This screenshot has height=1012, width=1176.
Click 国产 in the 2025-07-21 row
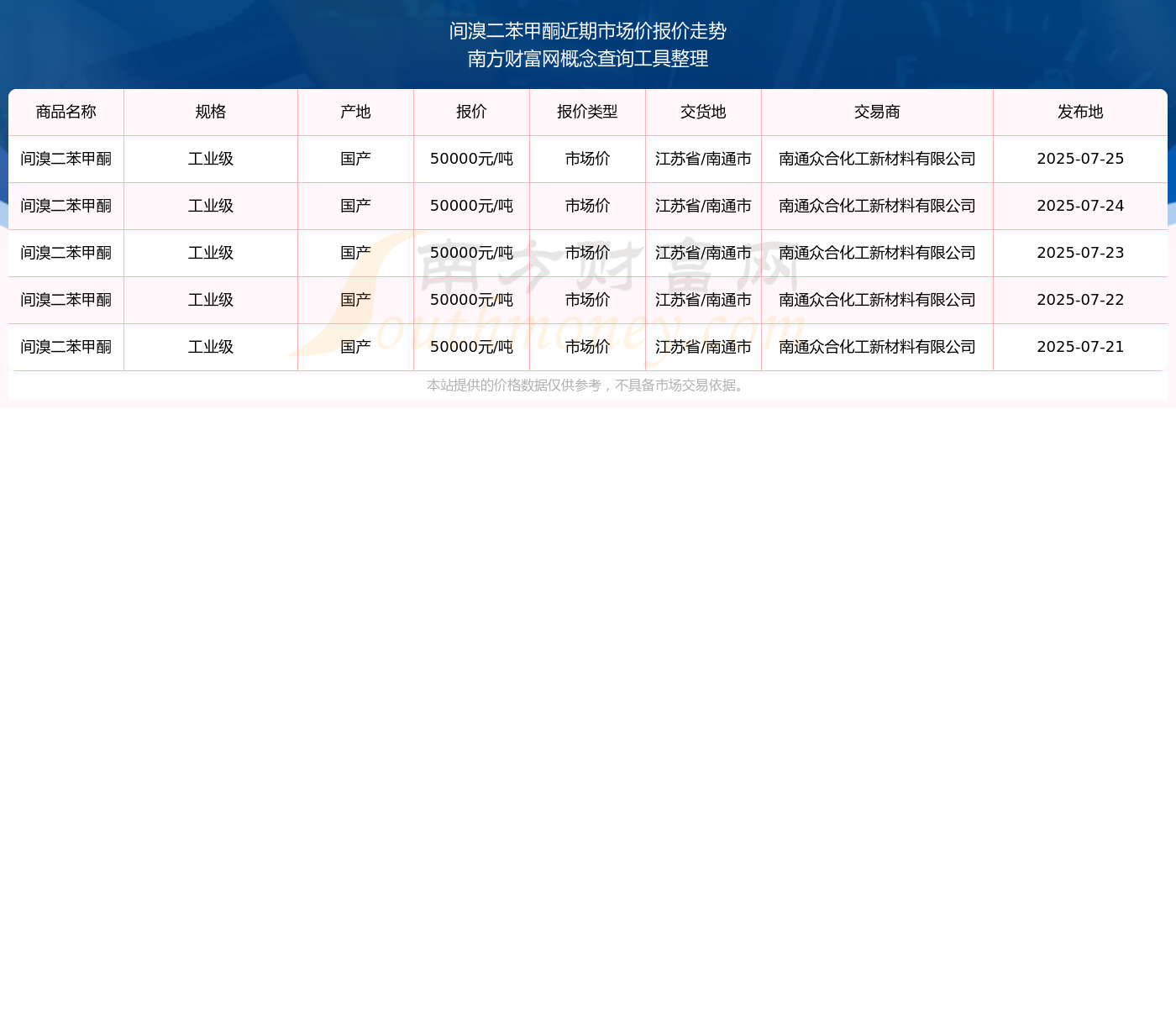tap(355, 347)
